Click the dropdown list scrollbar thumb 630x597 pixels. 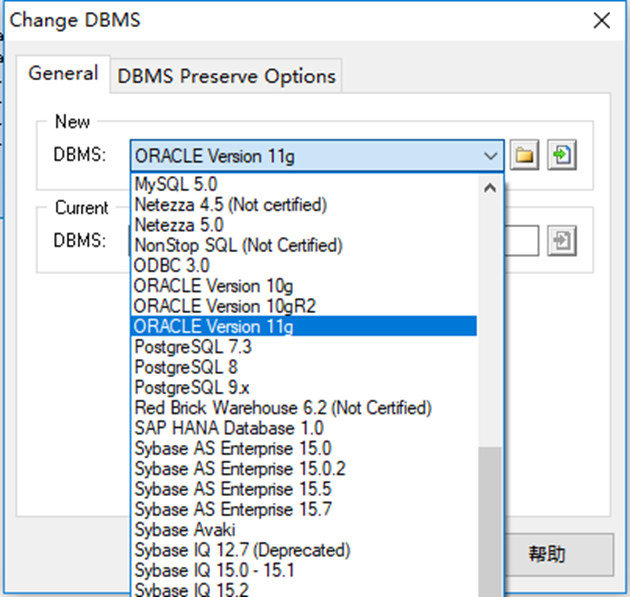pyautogui.click(x=490, y=521)
